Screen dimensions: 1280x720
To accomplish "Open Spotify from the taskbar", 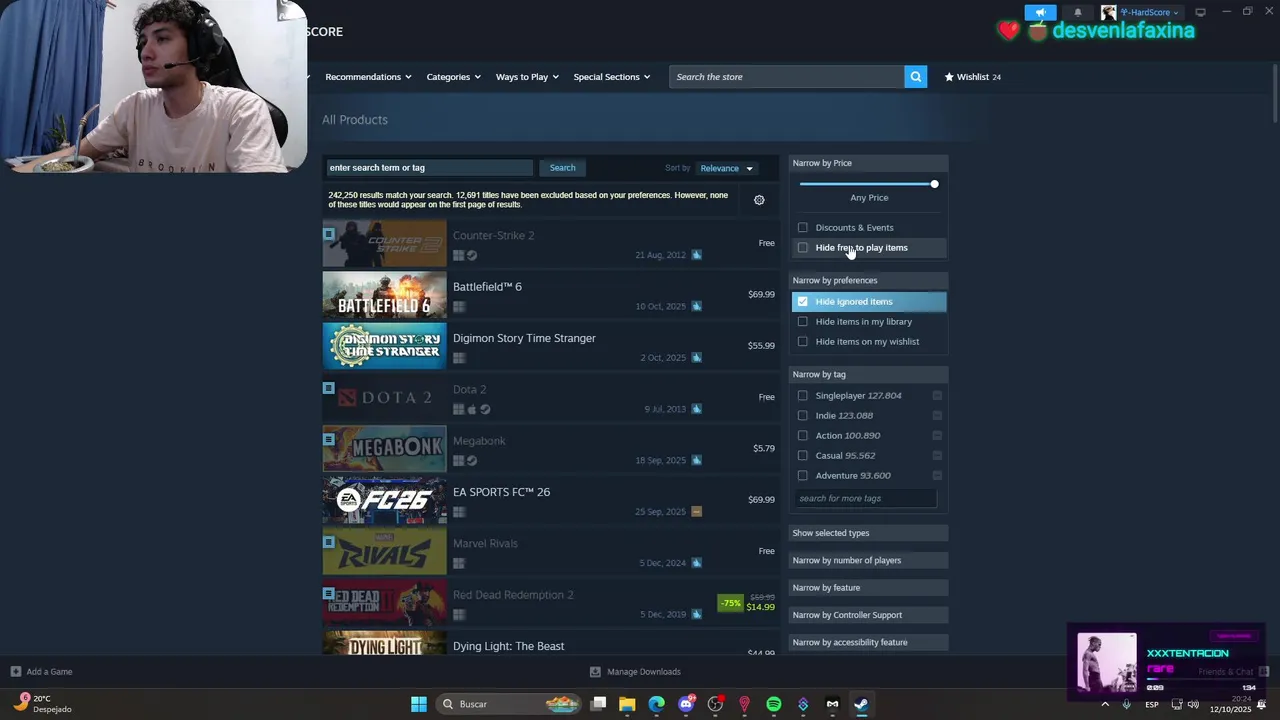I will coord(774,704).
